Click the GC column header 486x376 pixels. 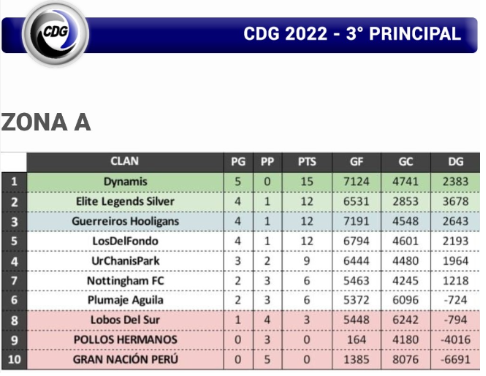tap(406, 162)
